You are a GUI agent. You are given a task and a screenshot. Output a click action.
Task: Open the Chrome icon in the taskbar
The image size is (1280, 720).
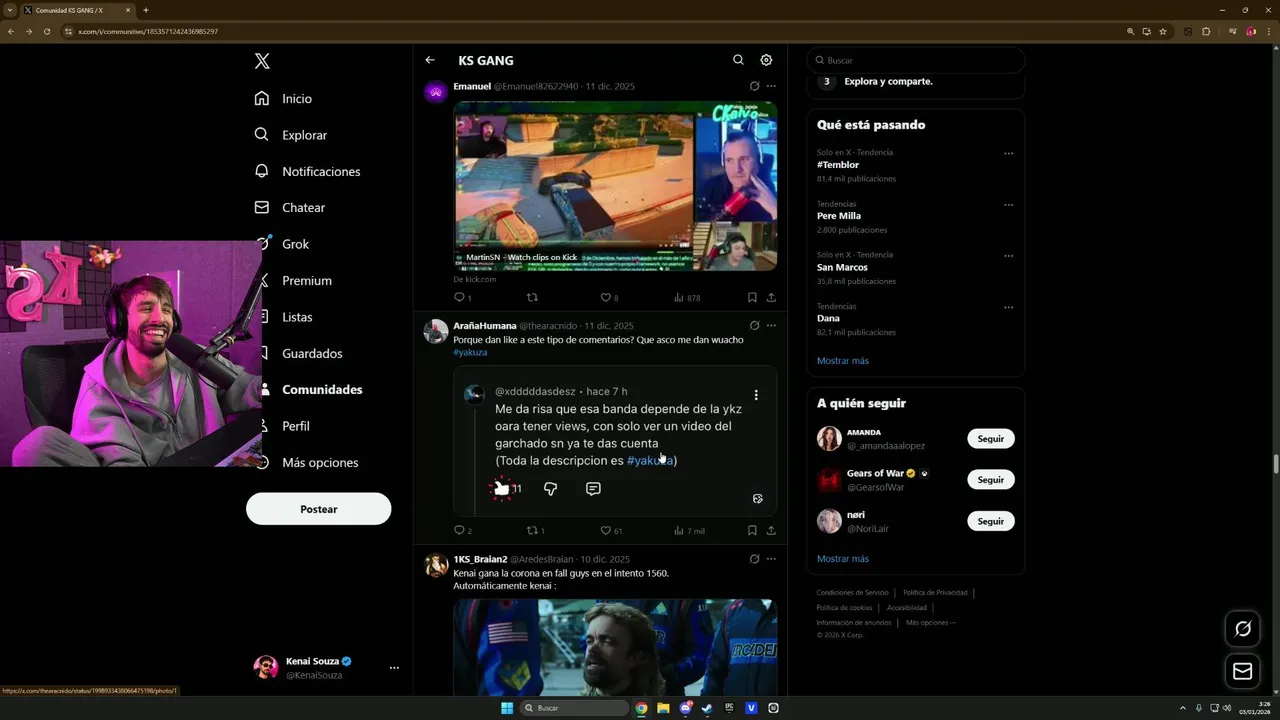pyautogui.click(x=641, y=708)
